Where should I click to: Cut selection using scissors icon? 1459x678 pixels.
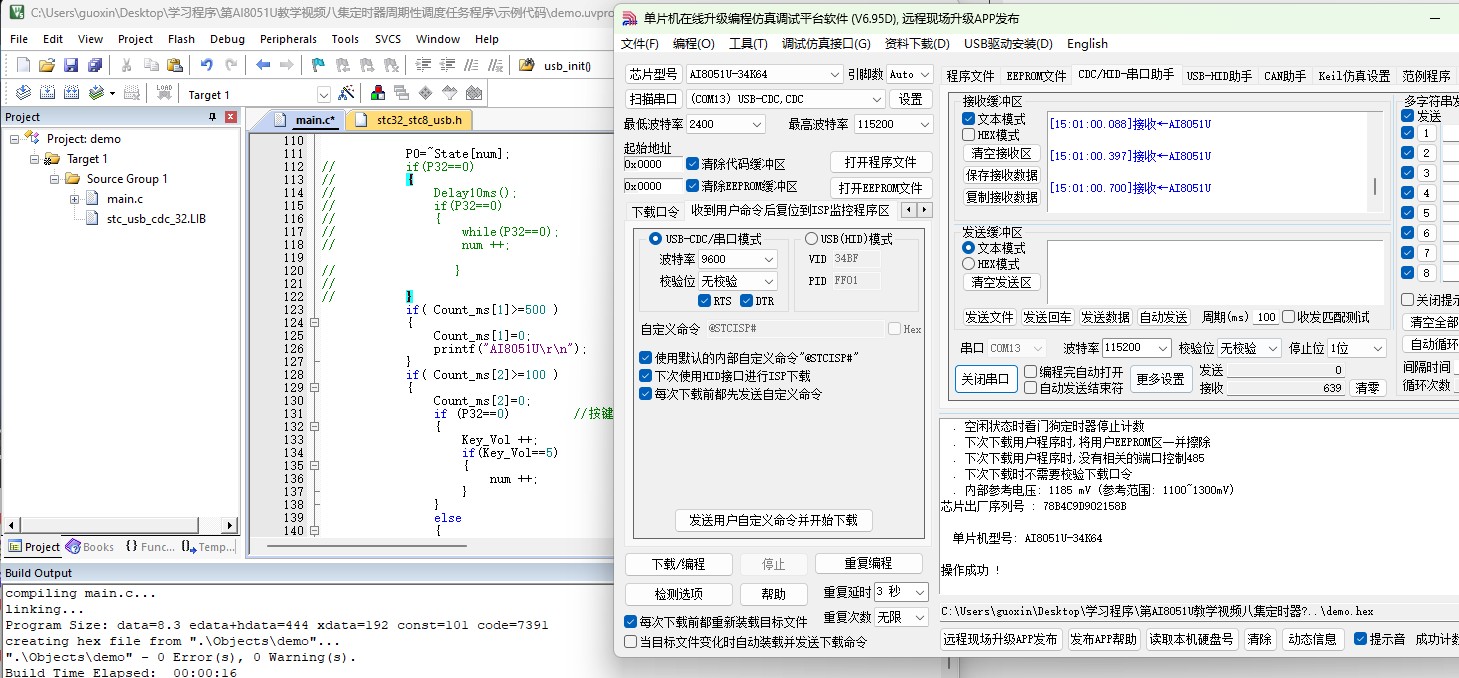[x=126, y=65]
